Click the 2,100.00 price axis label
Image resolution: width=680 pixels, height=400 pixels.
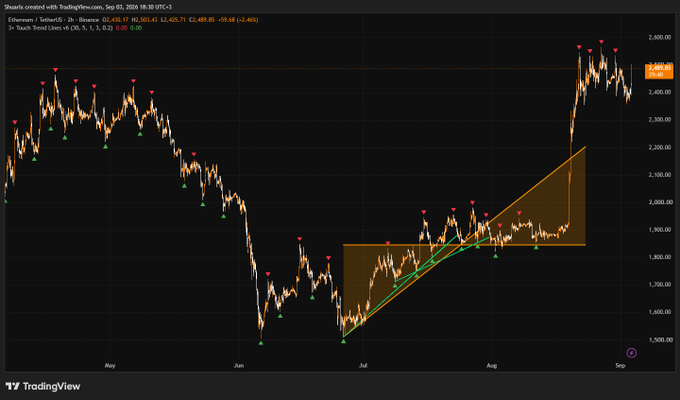660,175
